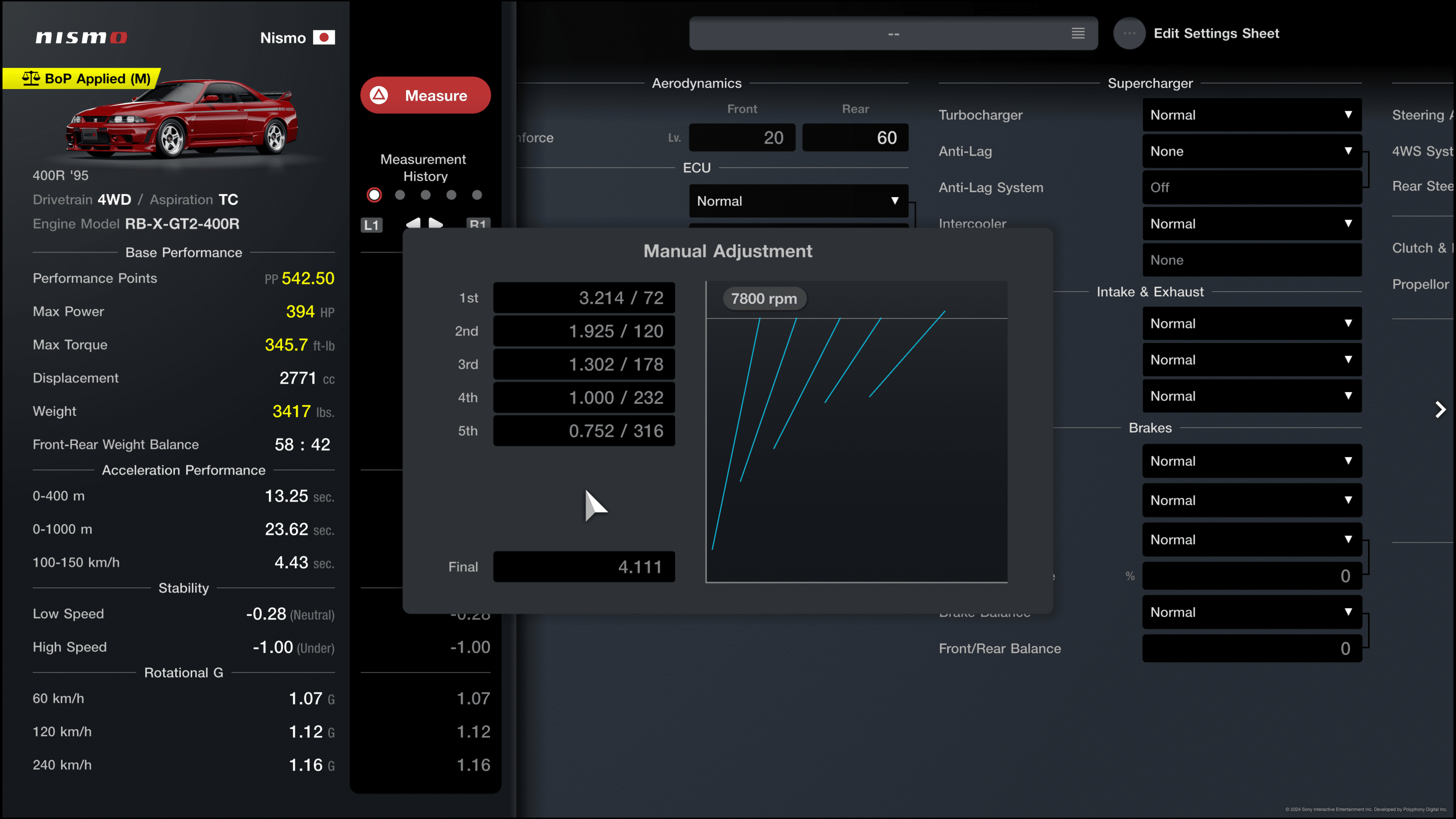Open the Edit Settings Sheet options
Screen dimensions: 1456x819
(x=1216, y=33)
